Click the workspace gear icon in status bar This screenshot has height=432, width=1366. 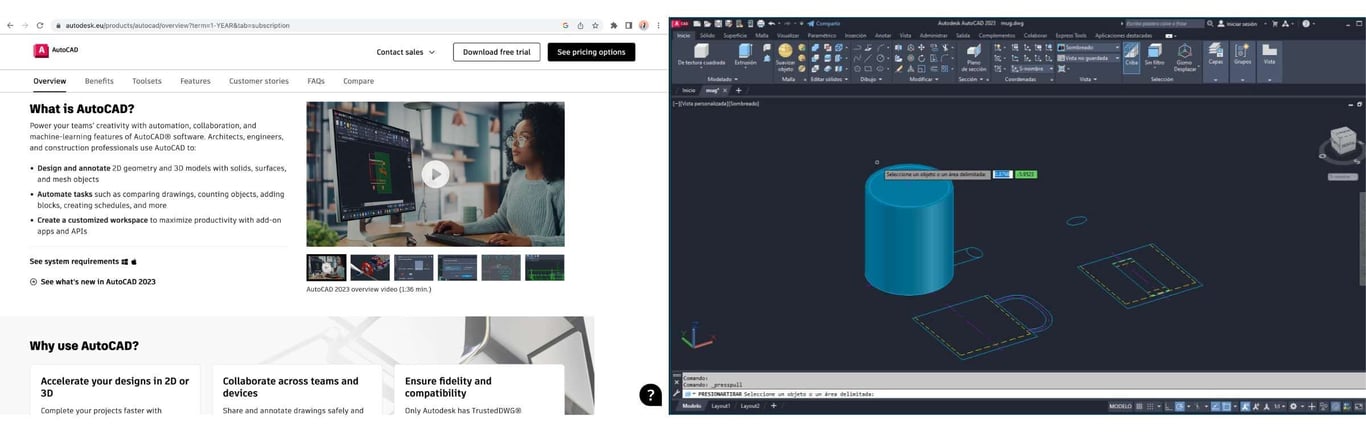(x=1293, y=406)
